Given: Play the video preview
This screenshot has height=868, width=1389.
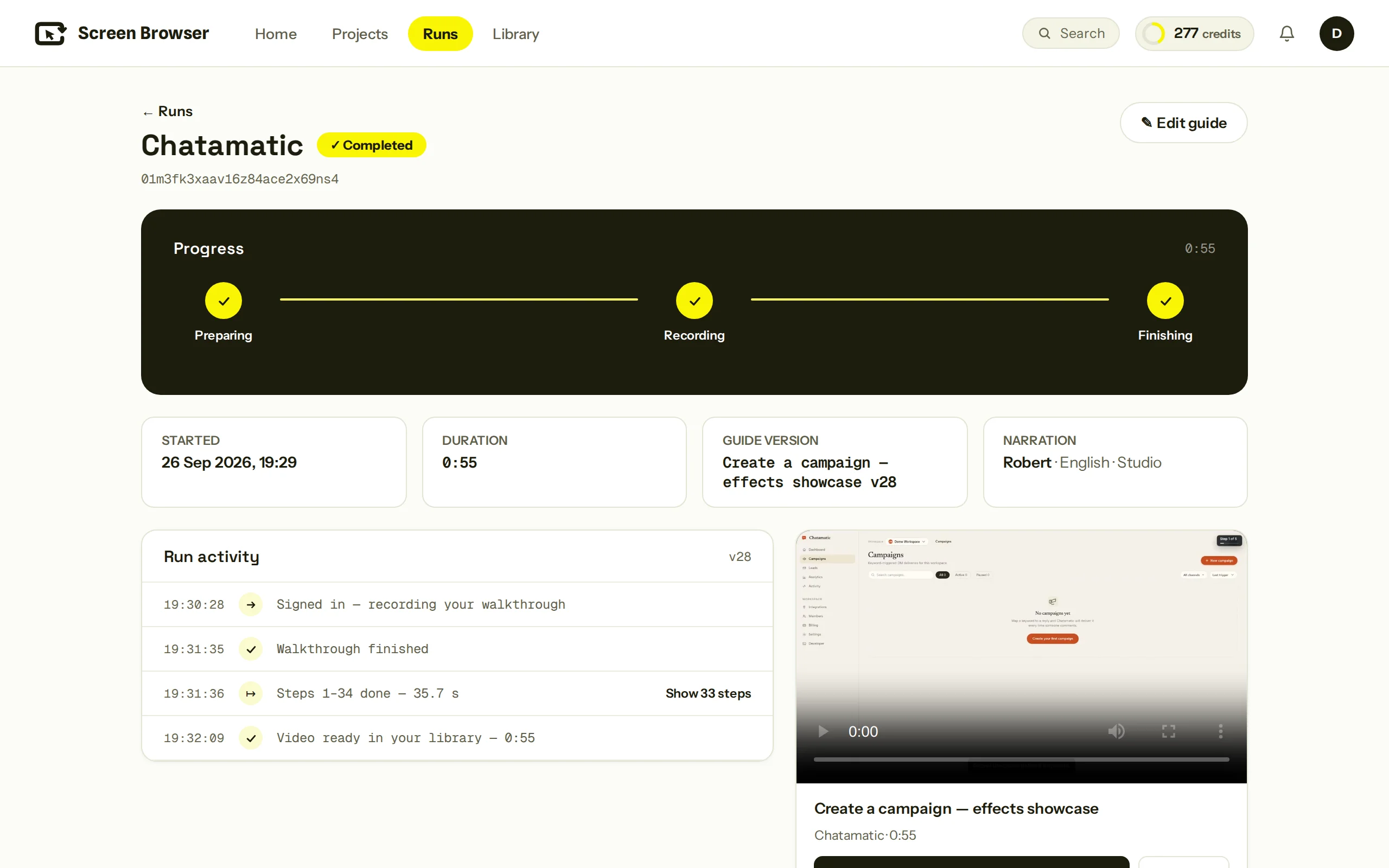Looking at the screenshot, I should (x=823, y=731).
